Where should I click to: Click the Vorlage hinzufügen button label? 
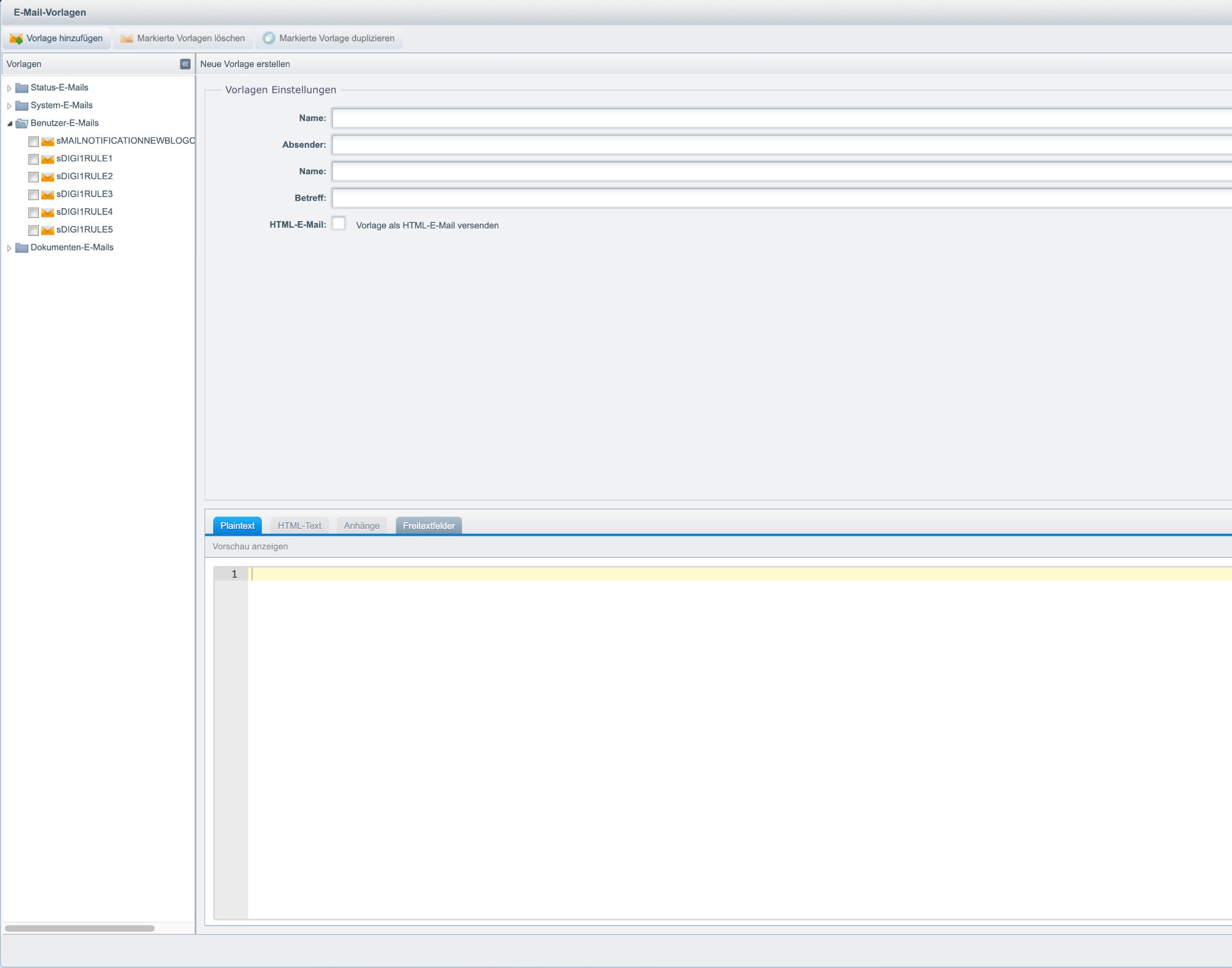[65, 38]
